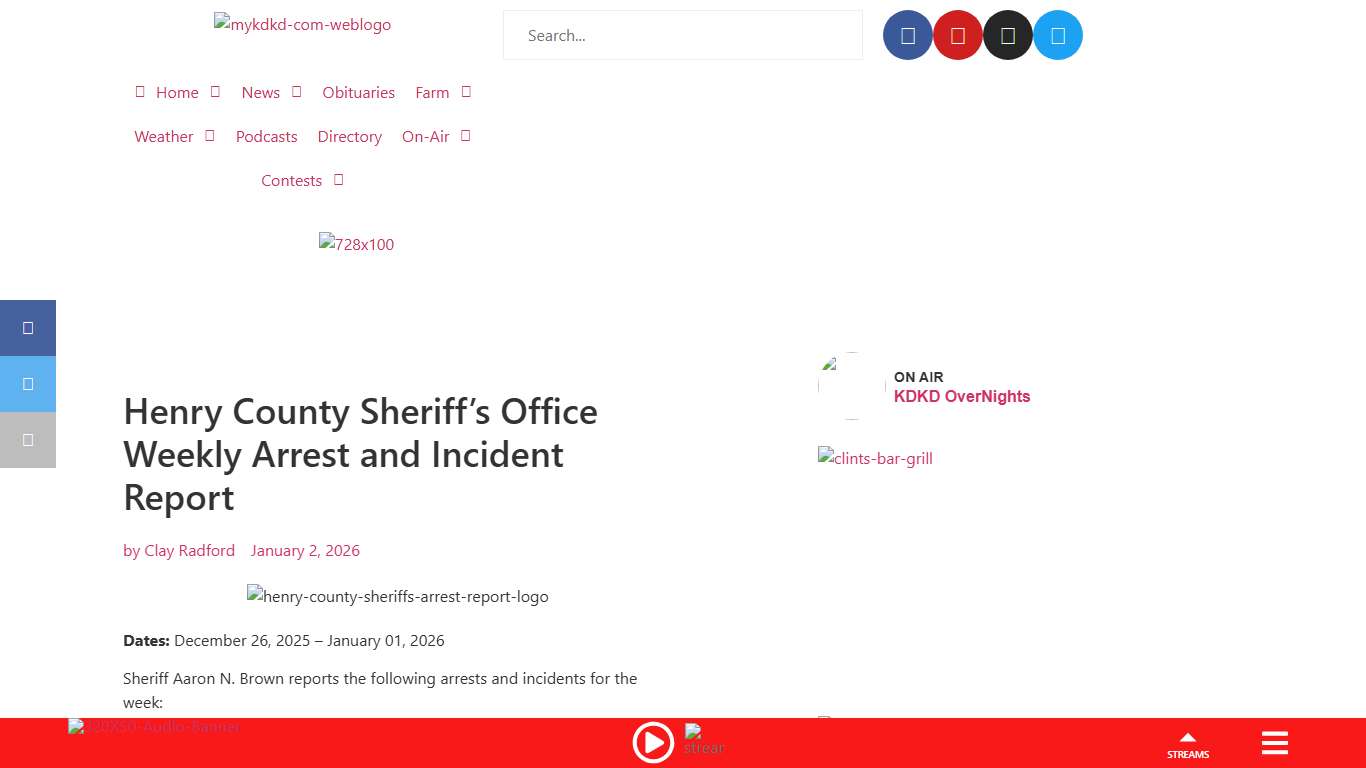This screenshot has height=768, width=1366.
Task: Expand the Weather dropdown menu
Action: [x=164, y=136]
